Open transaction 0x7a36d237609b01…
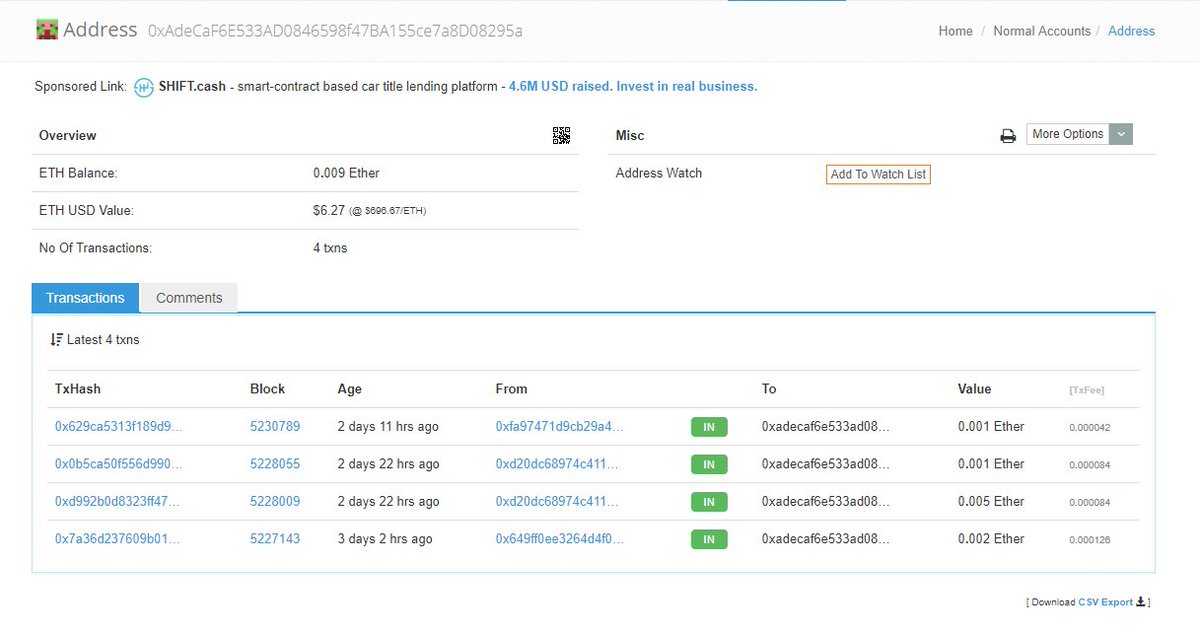Image resolution: width=1200 pixels, height=633 pixels. (x=118, y=539)
